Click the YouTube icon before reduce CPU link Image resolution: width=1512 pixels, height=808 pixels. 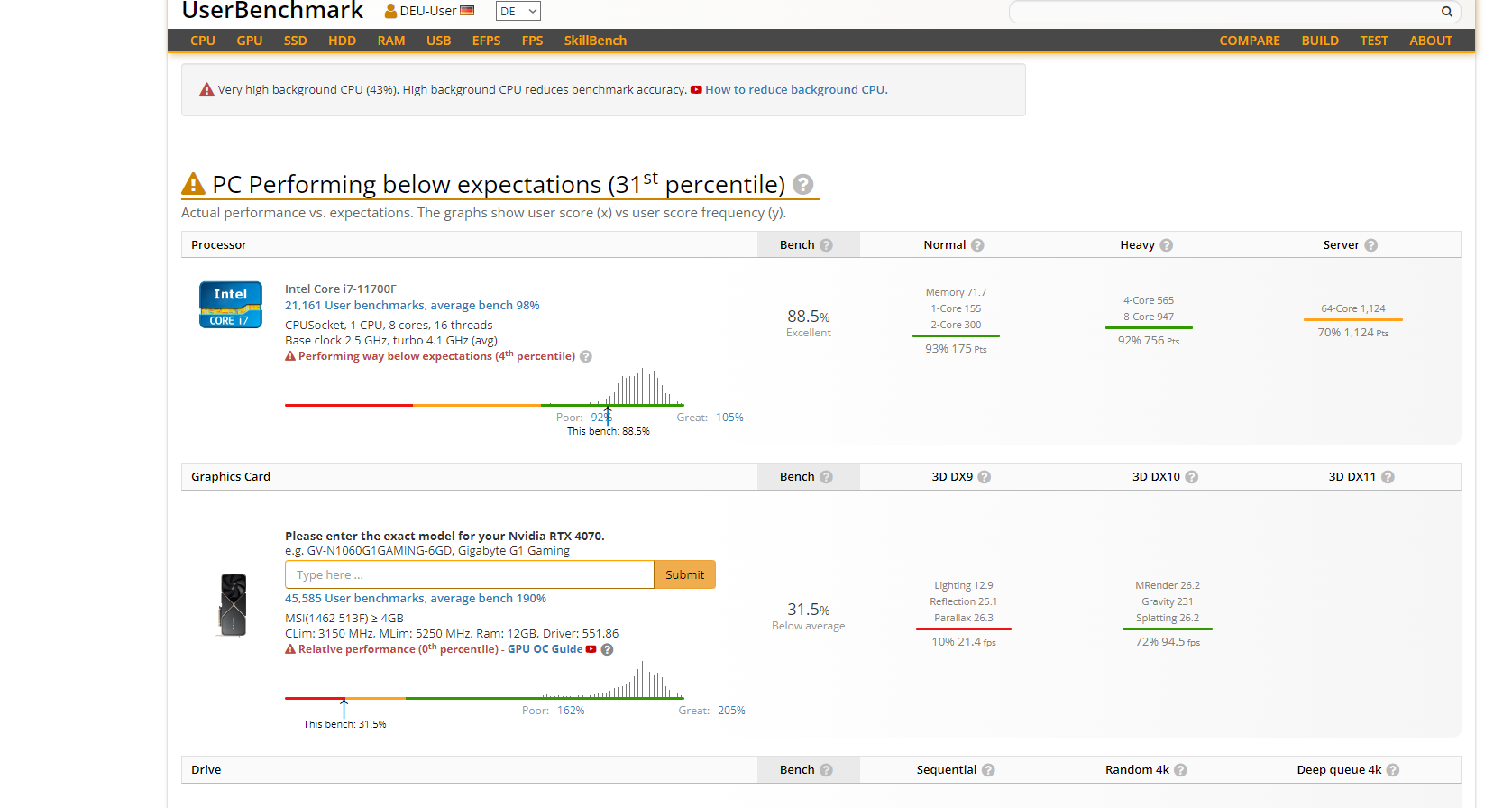coord(696,89)
